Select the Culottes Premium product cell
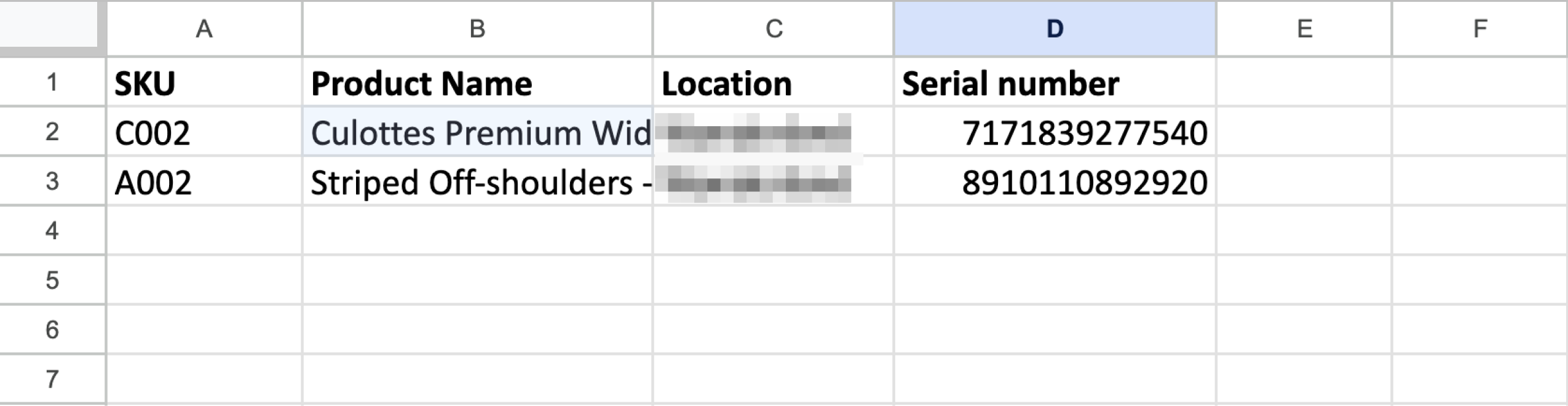This screenshot has height=406, width=1568. click(477, 132)
